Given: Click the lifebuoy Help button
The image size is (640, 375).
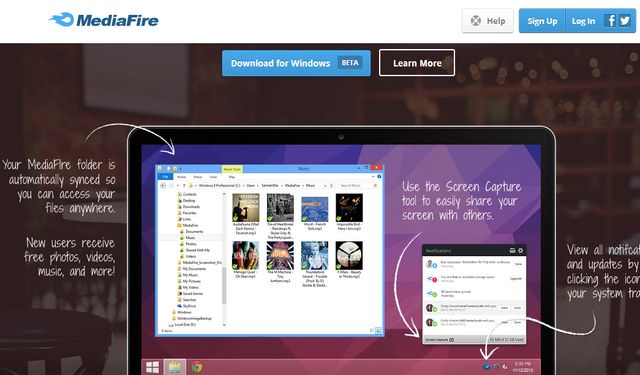Looking at the screenshot, I should (488, 21).
